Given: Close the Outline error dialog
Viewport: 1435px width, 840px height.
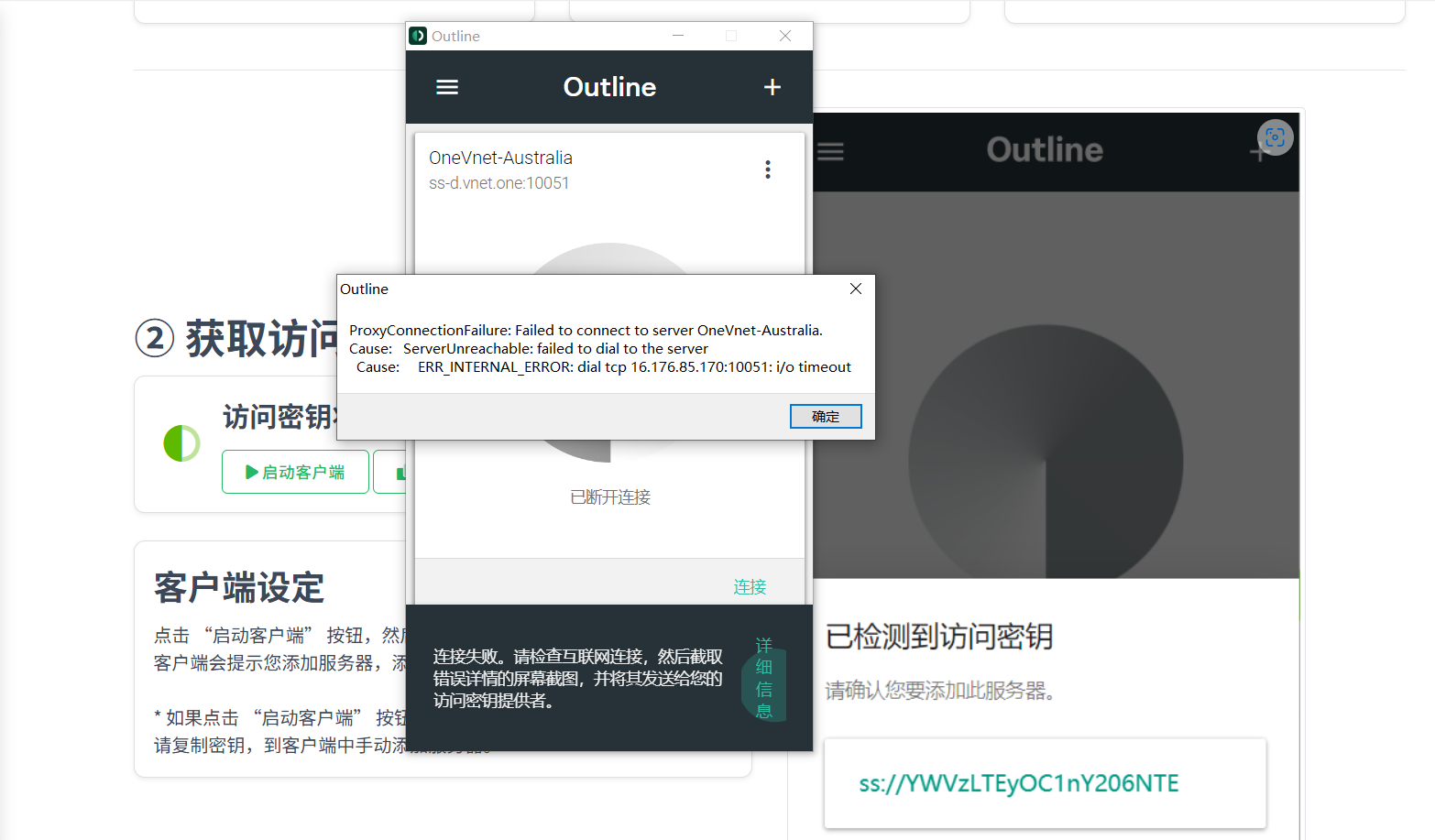Looking at the screenshot, I should [x=856, y=289].
